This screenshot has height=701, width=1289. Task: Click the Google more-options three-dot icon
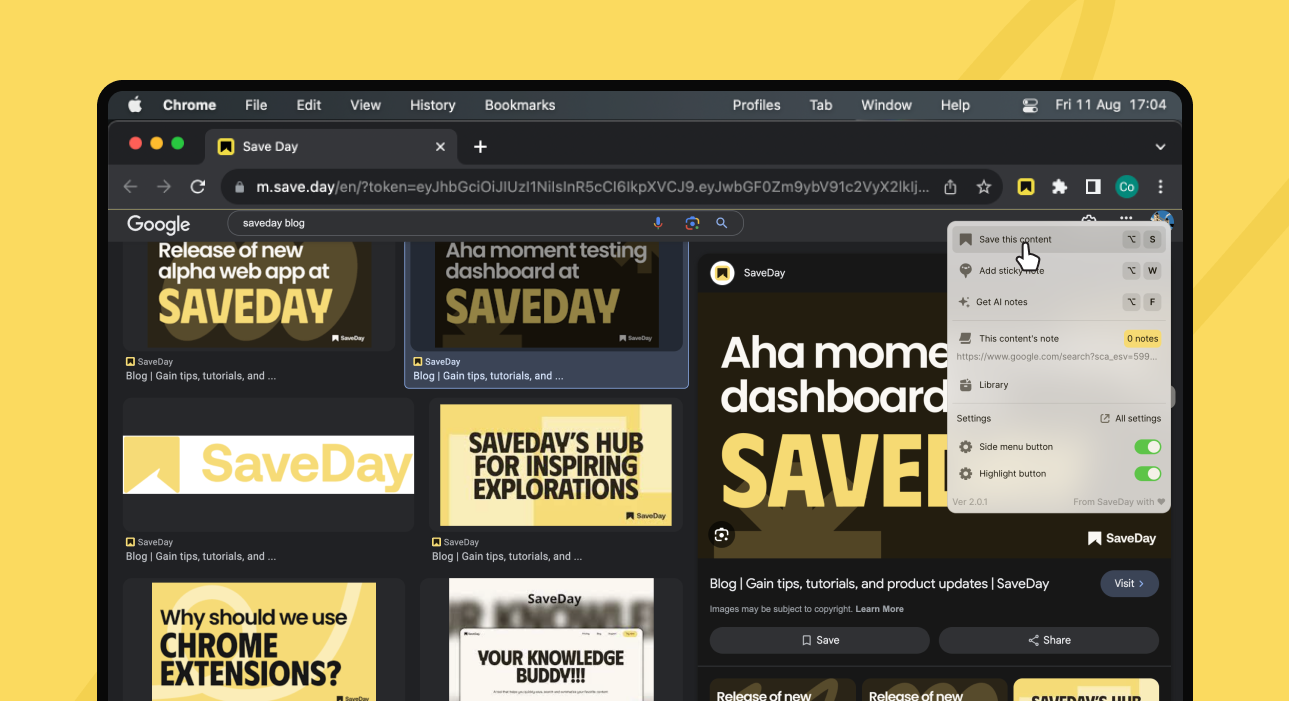[1126, 219]
